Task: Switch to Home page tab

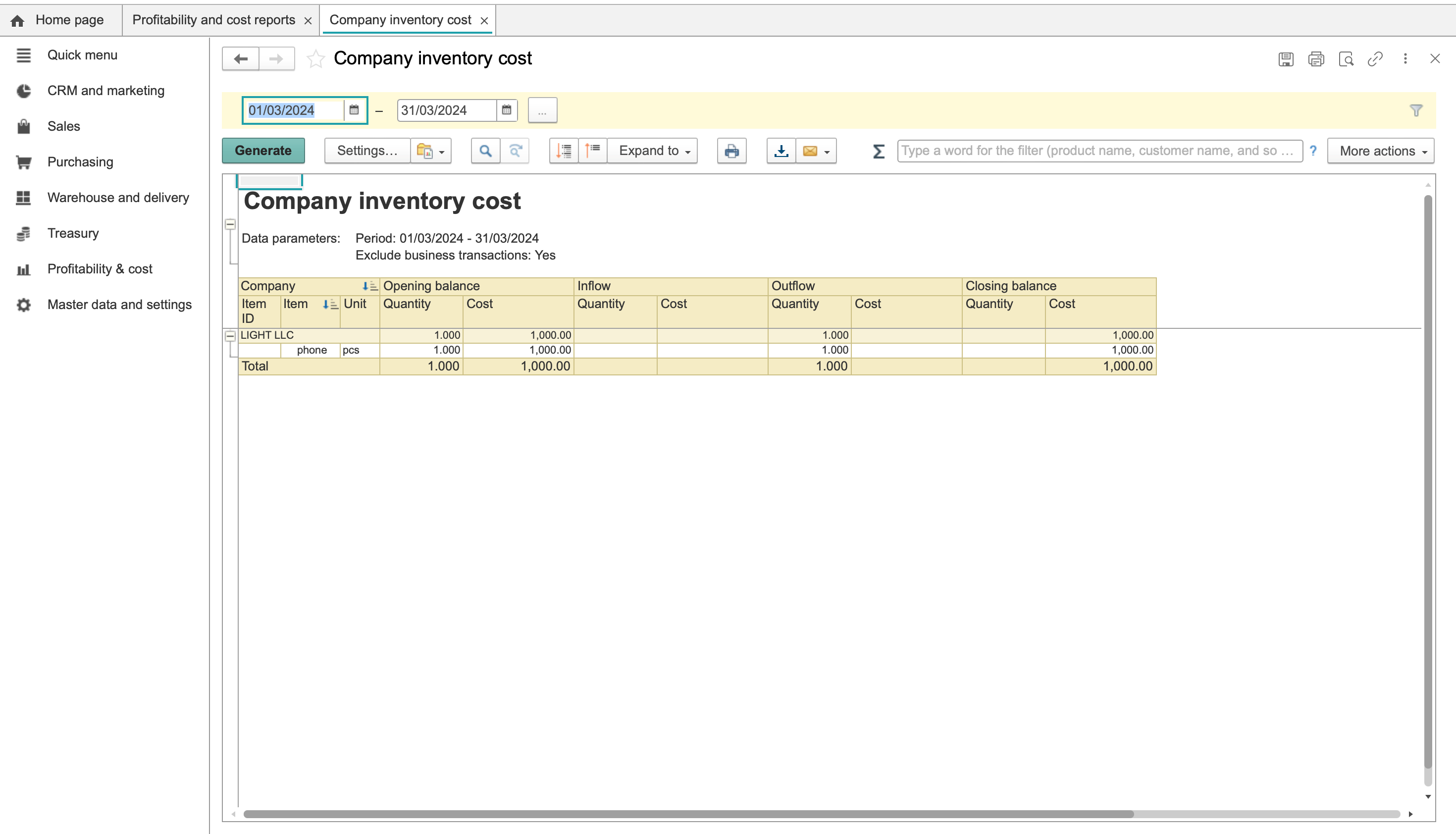Action: click(60, 20)
